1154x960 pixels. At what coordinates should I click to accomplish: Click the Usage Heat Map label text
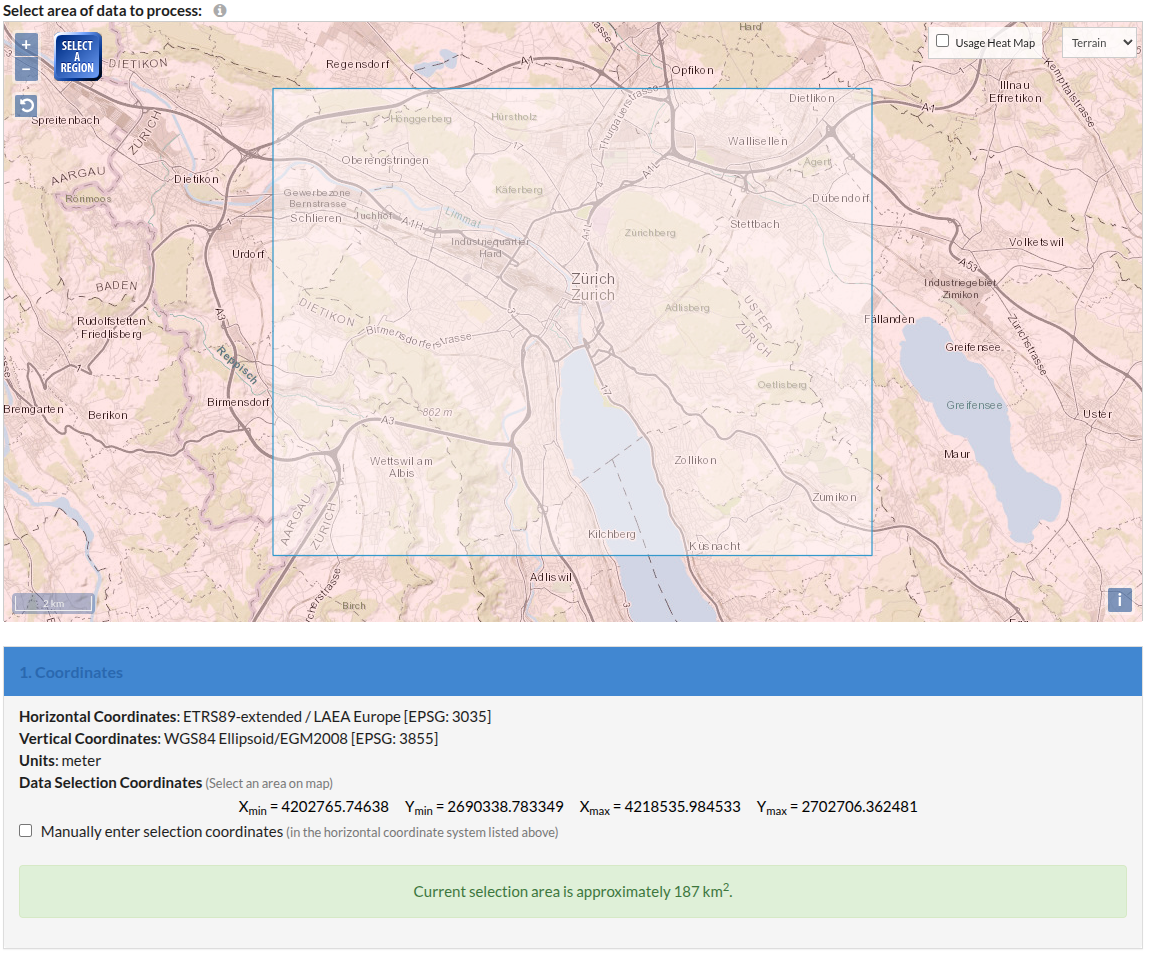(994, 43)
